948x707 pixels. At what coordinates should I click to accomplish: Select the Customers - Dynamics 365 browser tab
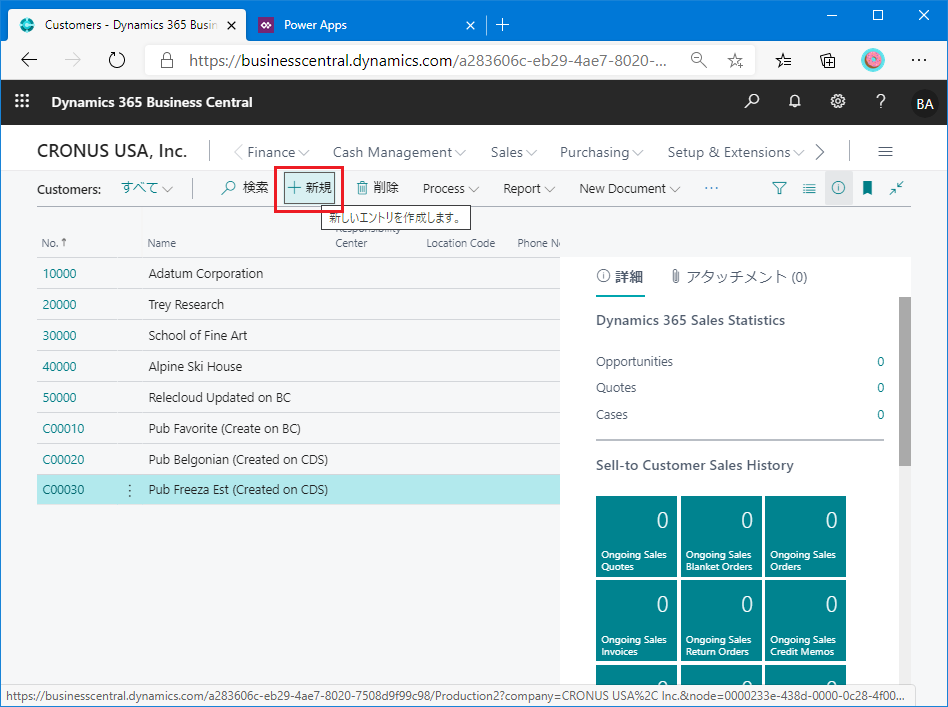[x=124, y=25]
